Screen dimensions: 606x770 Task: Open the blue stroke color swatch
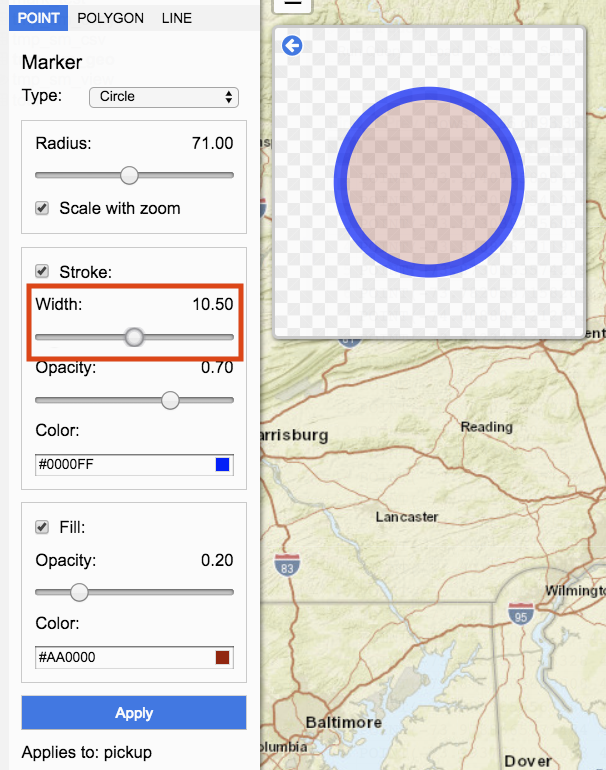(x=222, y=465)
